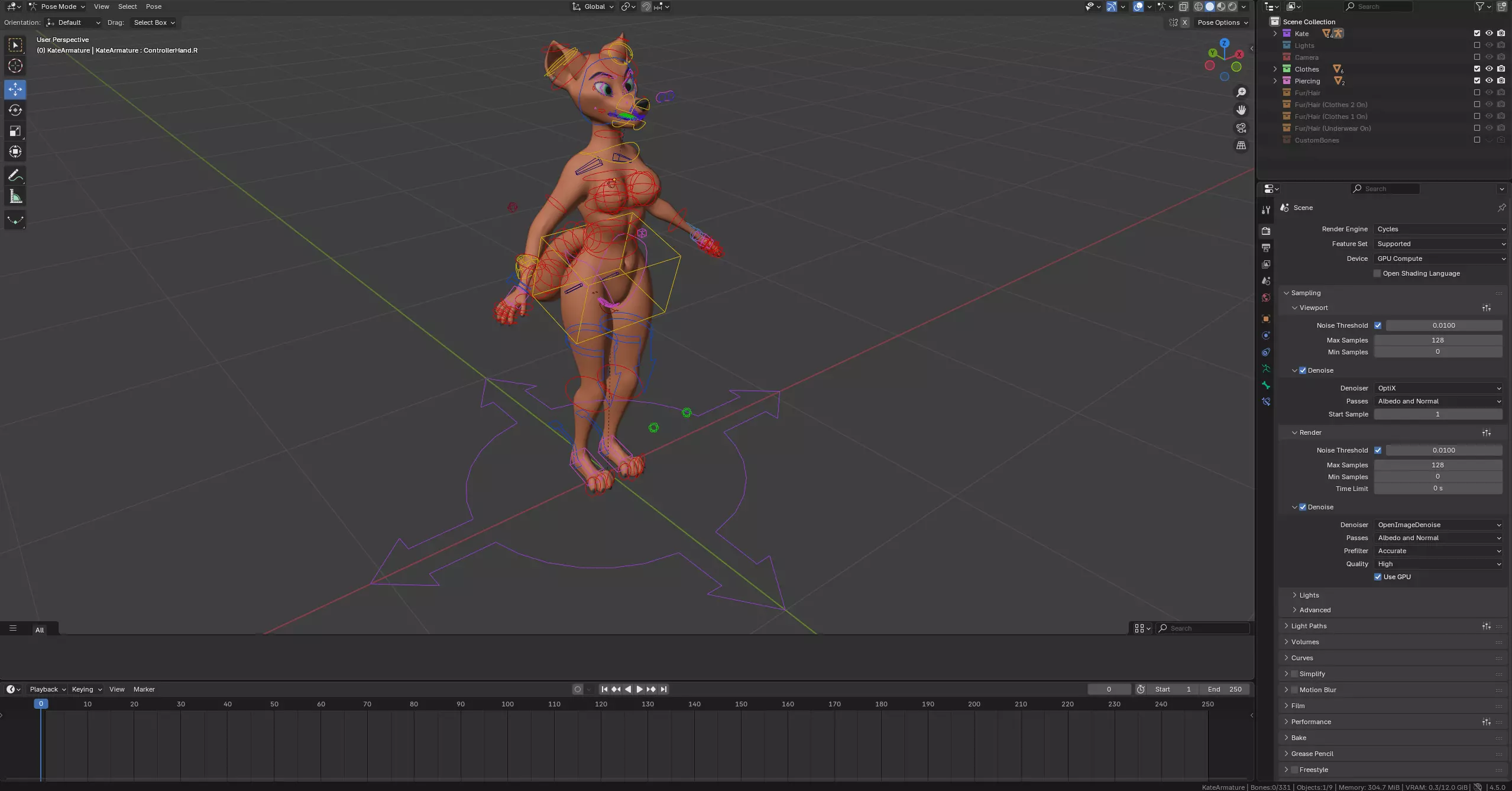Select the Annotate tool
The height and width of the screenshot is (791, 1512).
click(x=15, y=176)
